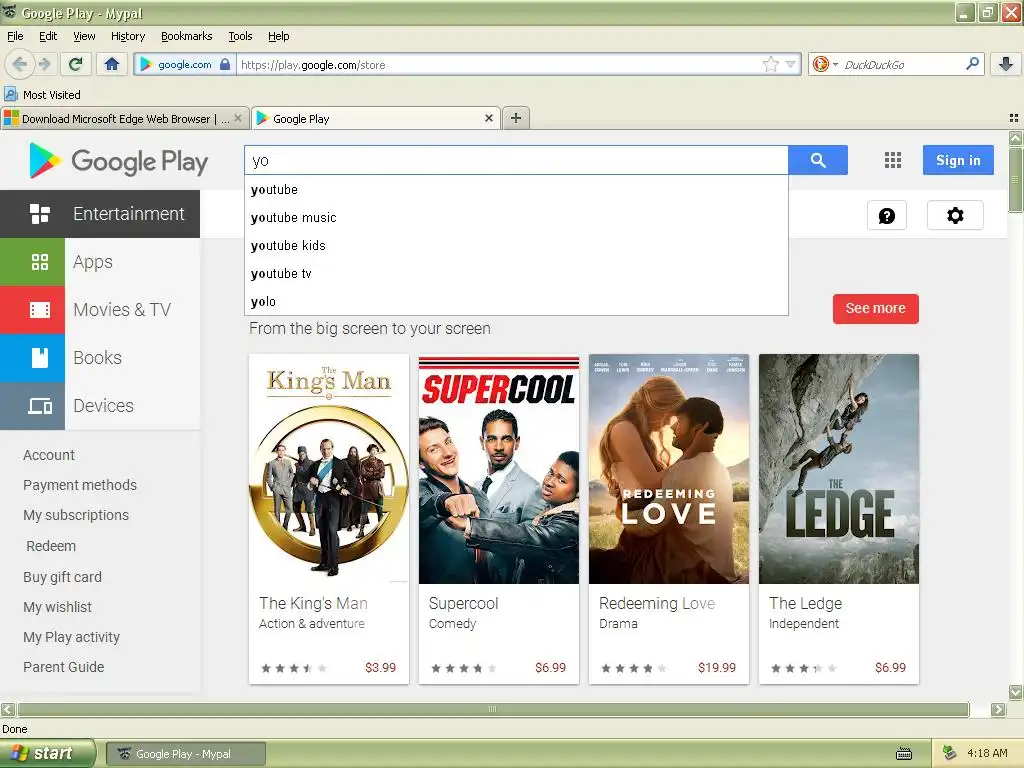Open My subscriptions link

[76, 515]
